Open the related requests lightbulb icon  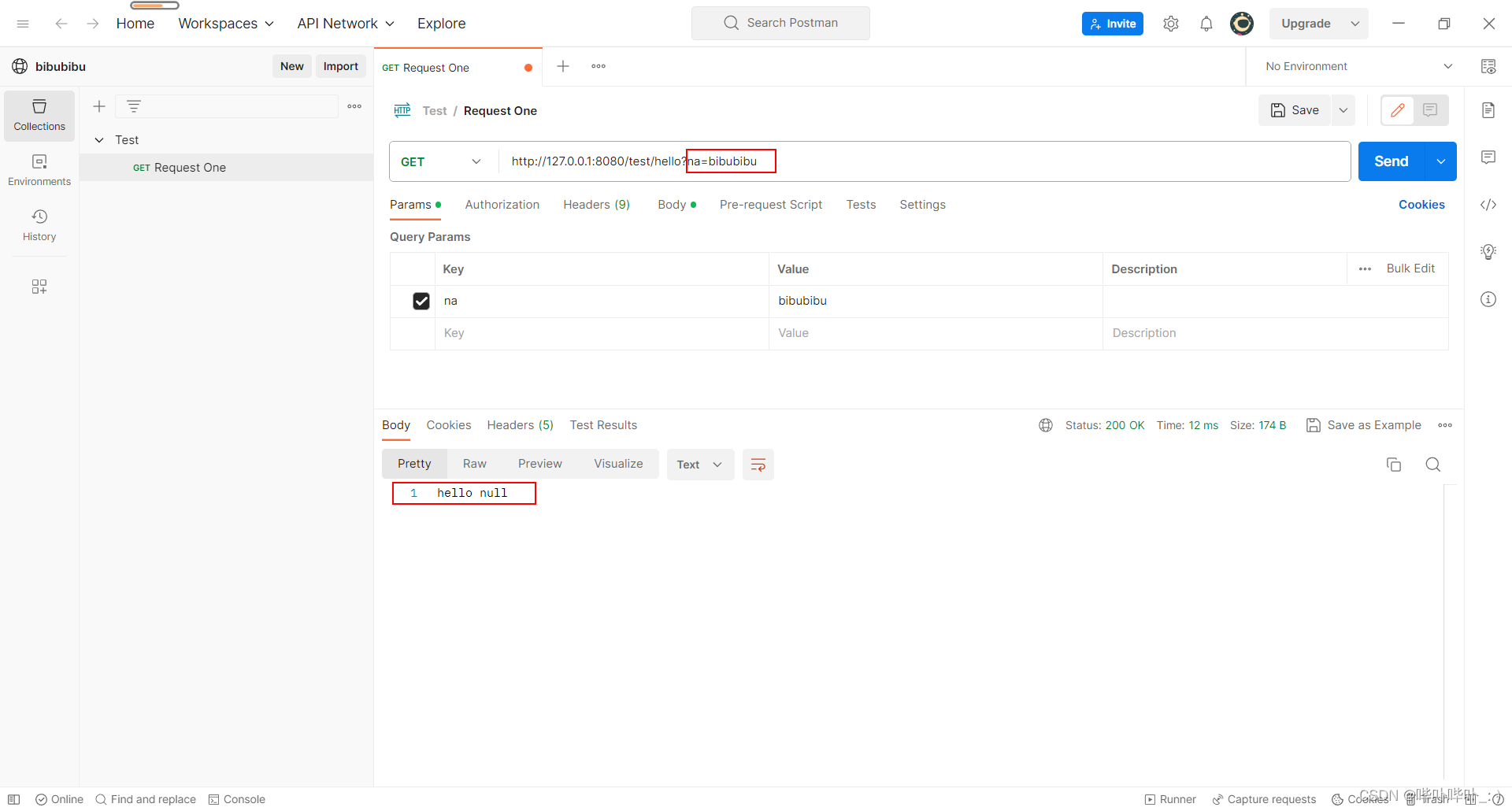pos(1488,252)
